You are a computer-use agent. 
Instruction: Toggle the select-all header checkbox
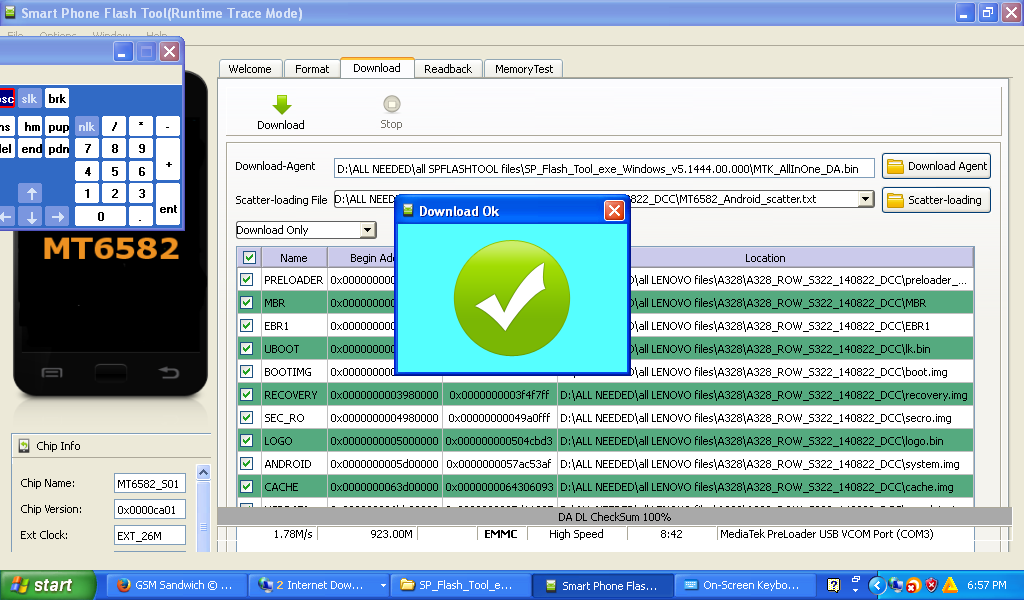(249, 257)
